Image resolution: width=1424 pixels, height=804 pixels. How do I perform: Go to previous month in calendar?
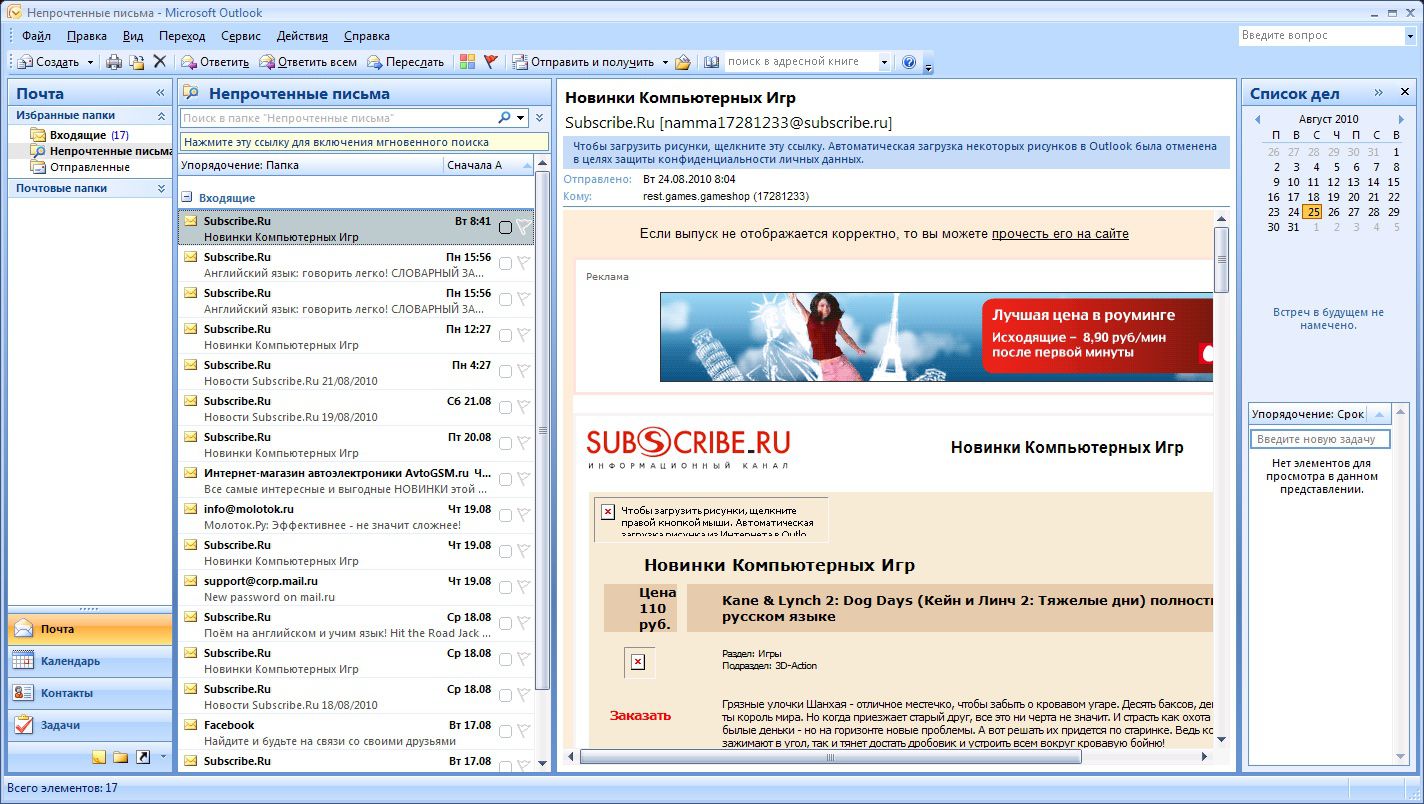pyautogui.click(x=1256, y=119)
